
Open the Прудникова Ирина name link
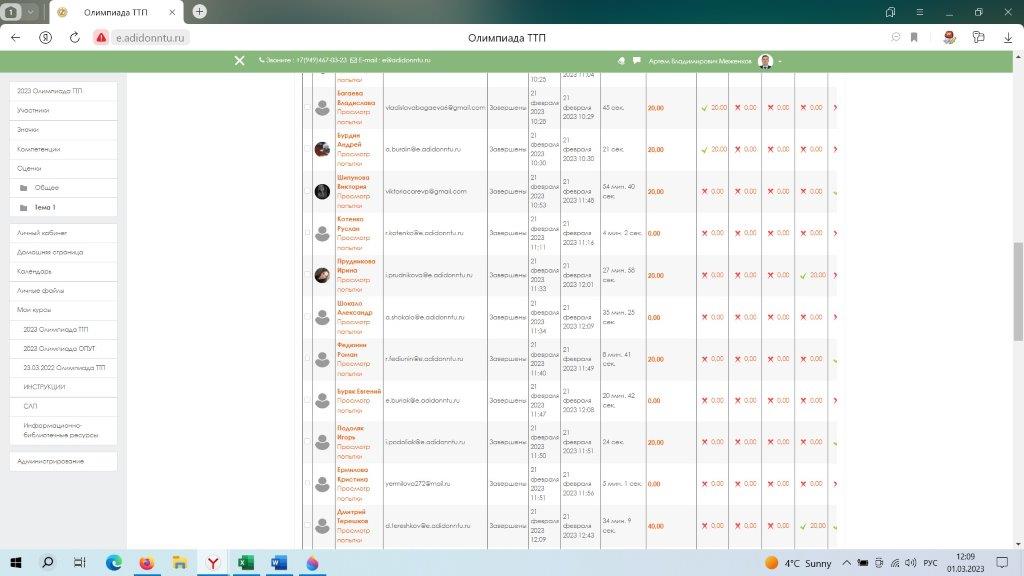pyautogui.click(x=356, y=266)
